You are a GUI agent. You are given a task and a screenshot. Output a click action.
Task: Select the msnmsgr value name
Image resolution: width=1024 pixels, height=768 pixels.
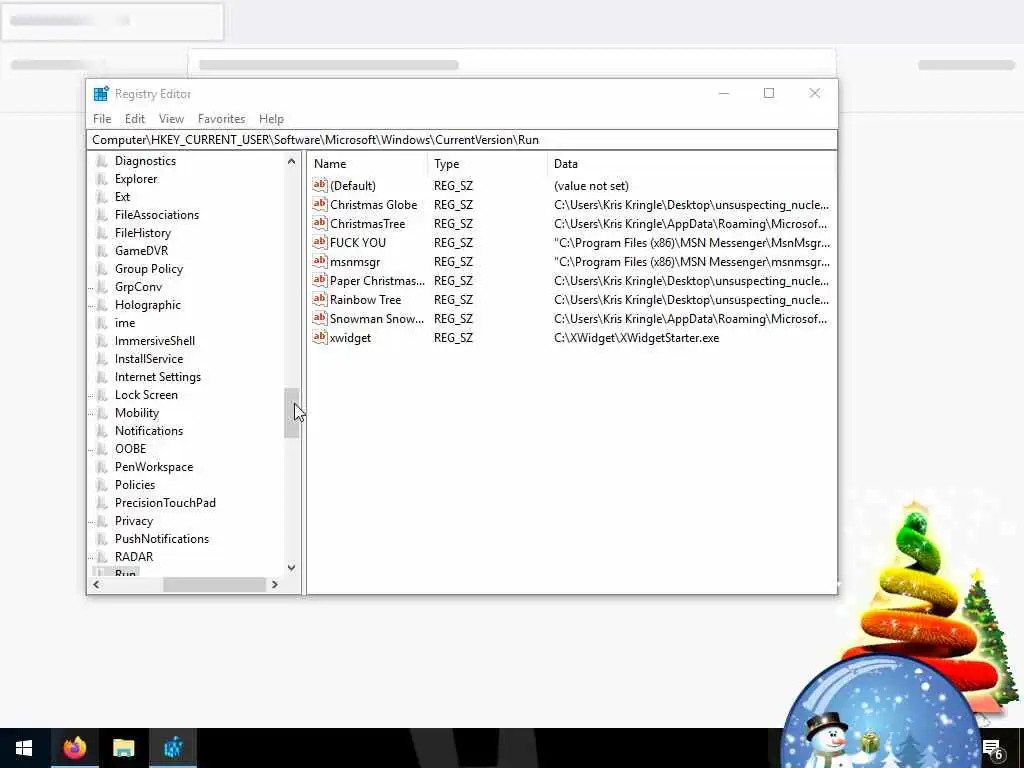pos(355,262)
